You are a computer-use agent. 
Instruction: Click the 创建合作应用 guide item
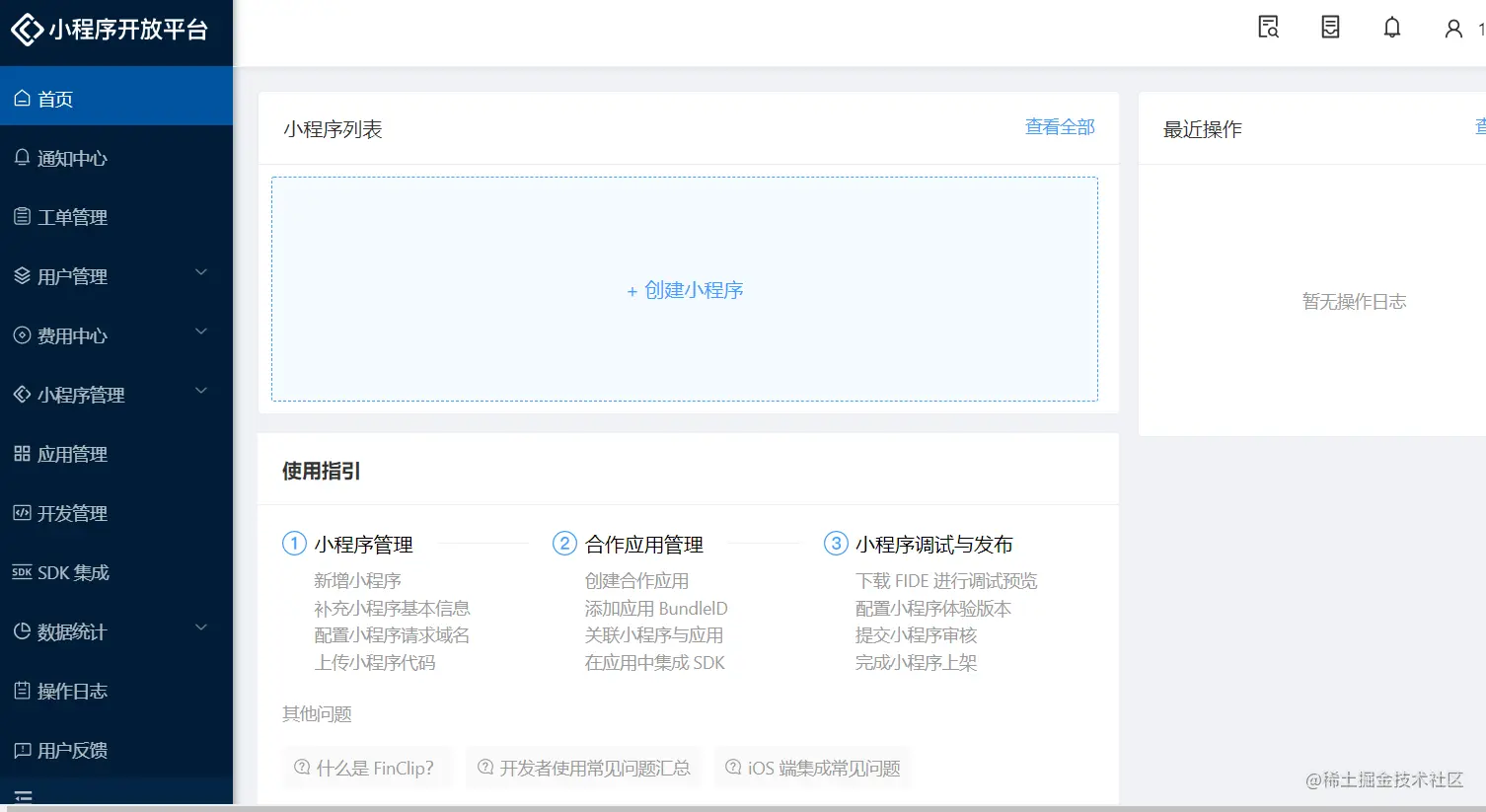(x=636, y=581)
